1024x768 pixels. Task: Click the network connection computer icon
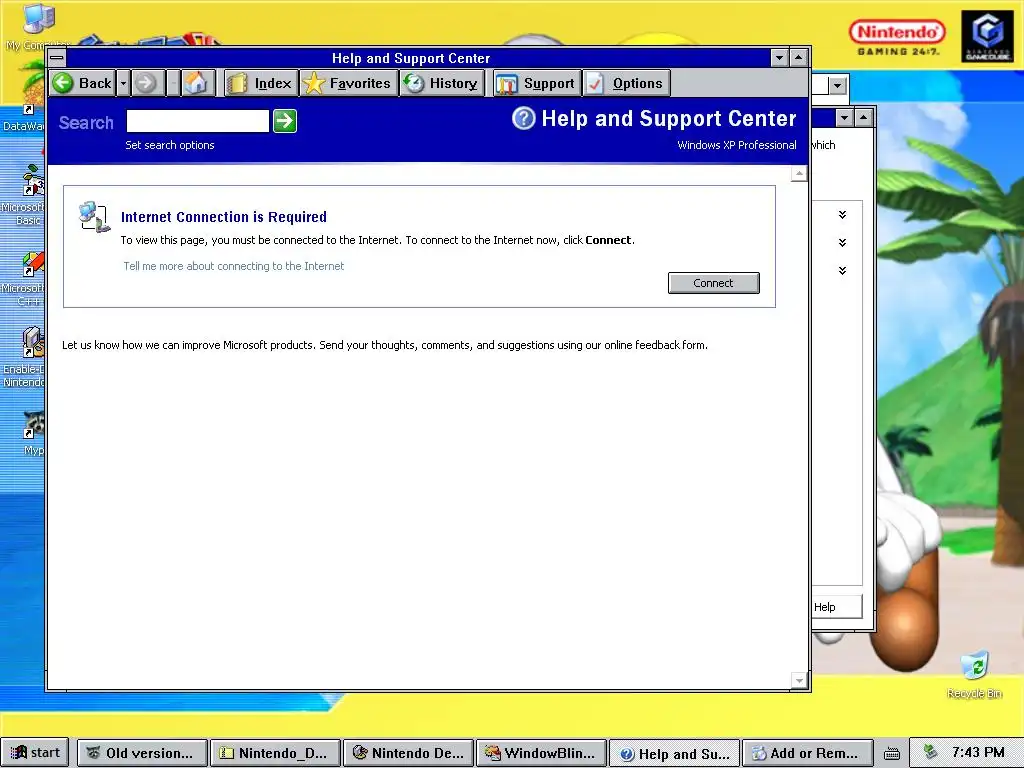(x=95, y=217)
